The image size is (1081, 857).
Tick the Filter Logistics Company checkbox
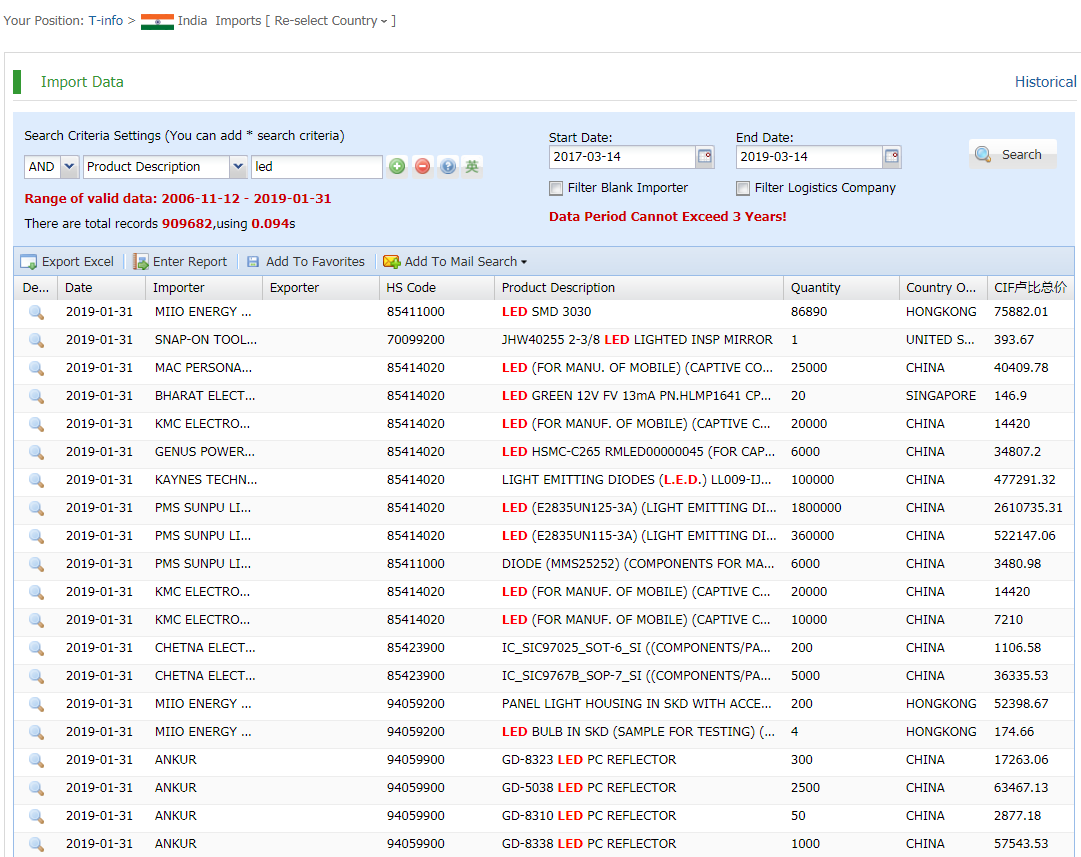743,188
